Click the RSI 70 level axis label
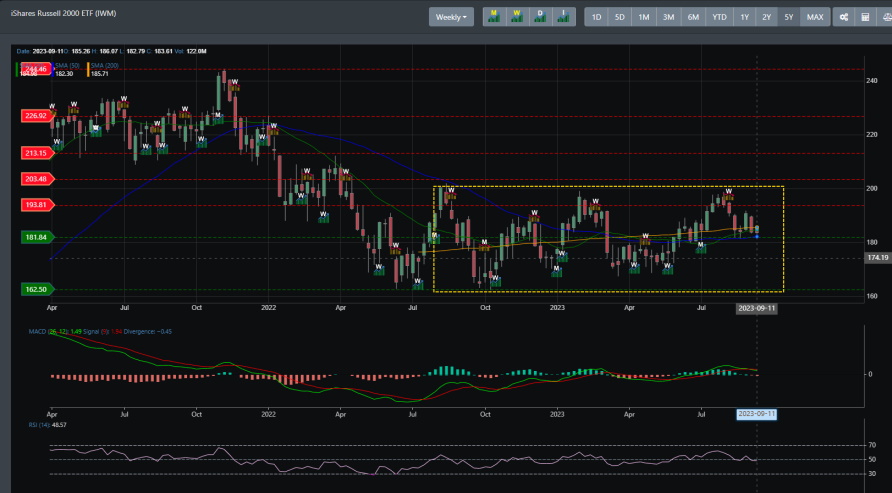 pos(872,445)
